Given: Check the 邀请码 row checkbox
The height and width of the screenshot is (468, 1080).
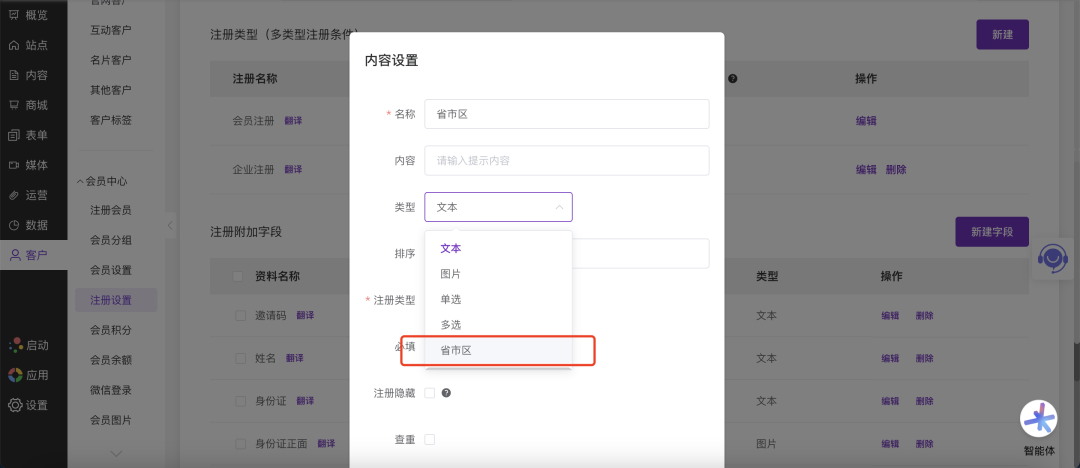Looking at the screenshot, I should (x=240, y=315).
